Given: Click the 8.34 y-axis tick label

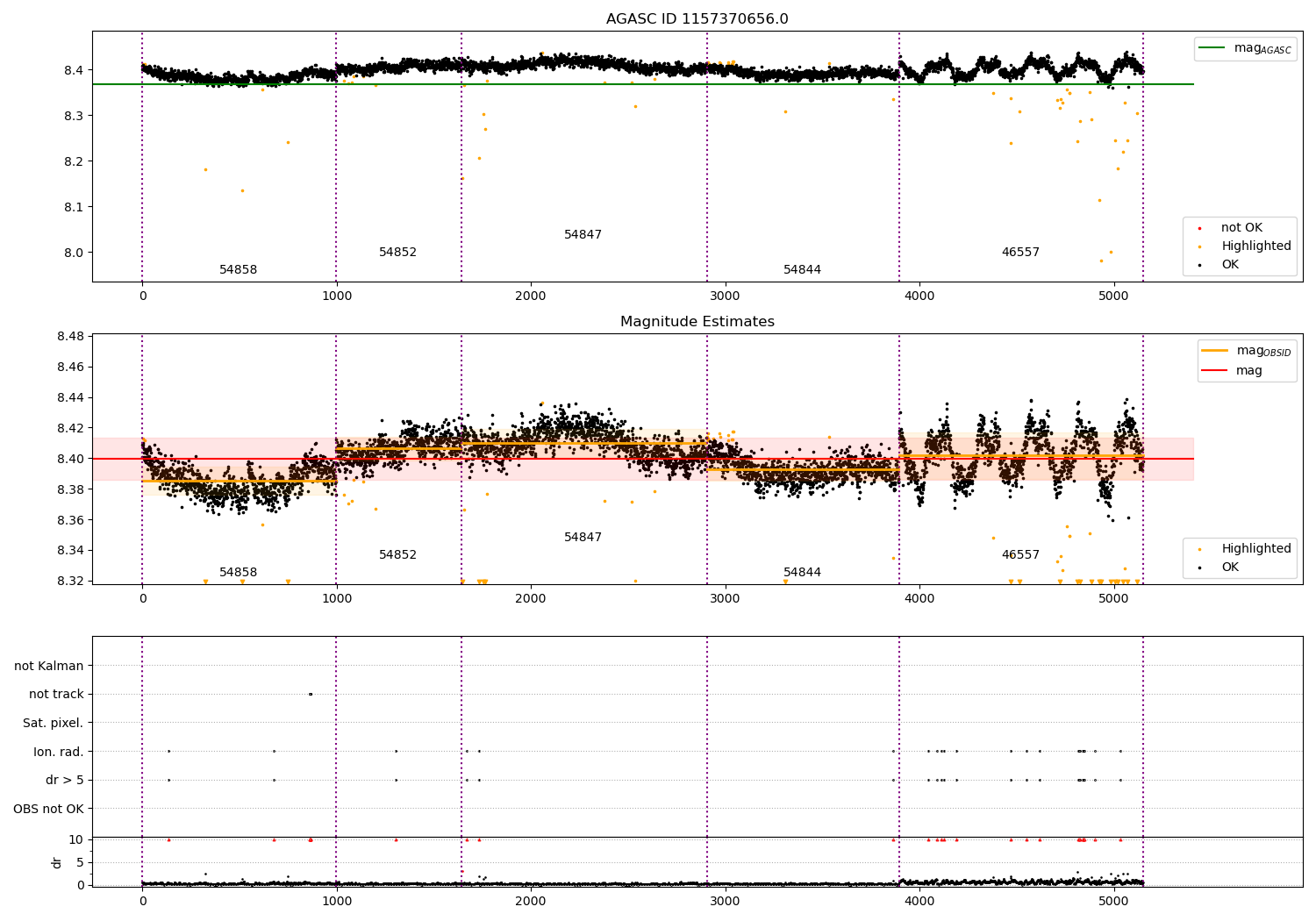Looking at the screenshot, I should click(x=70, y=551).
